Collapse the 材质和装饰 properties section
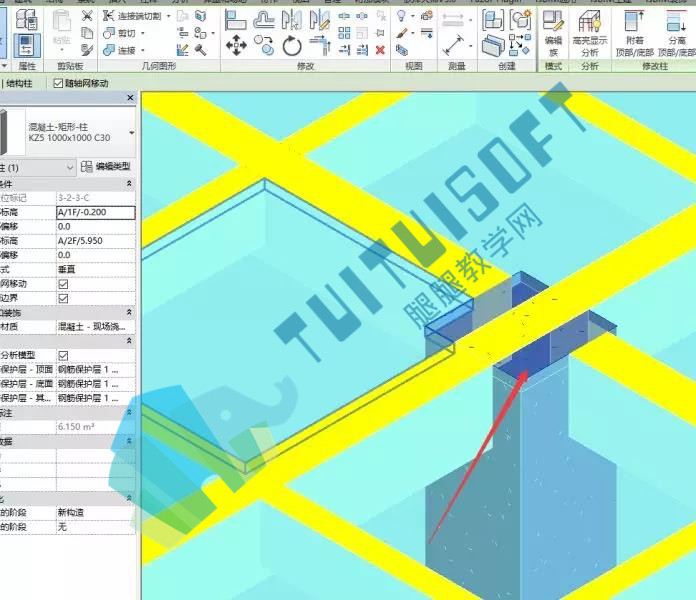Viewport: 696px width, 600px height. 129,312
